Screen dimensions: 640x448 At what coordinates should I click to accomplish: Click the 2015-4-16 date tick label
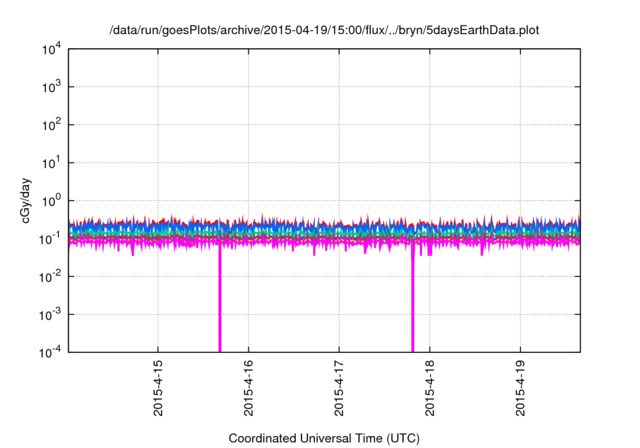pyautogui.click(x=249, y=388)
